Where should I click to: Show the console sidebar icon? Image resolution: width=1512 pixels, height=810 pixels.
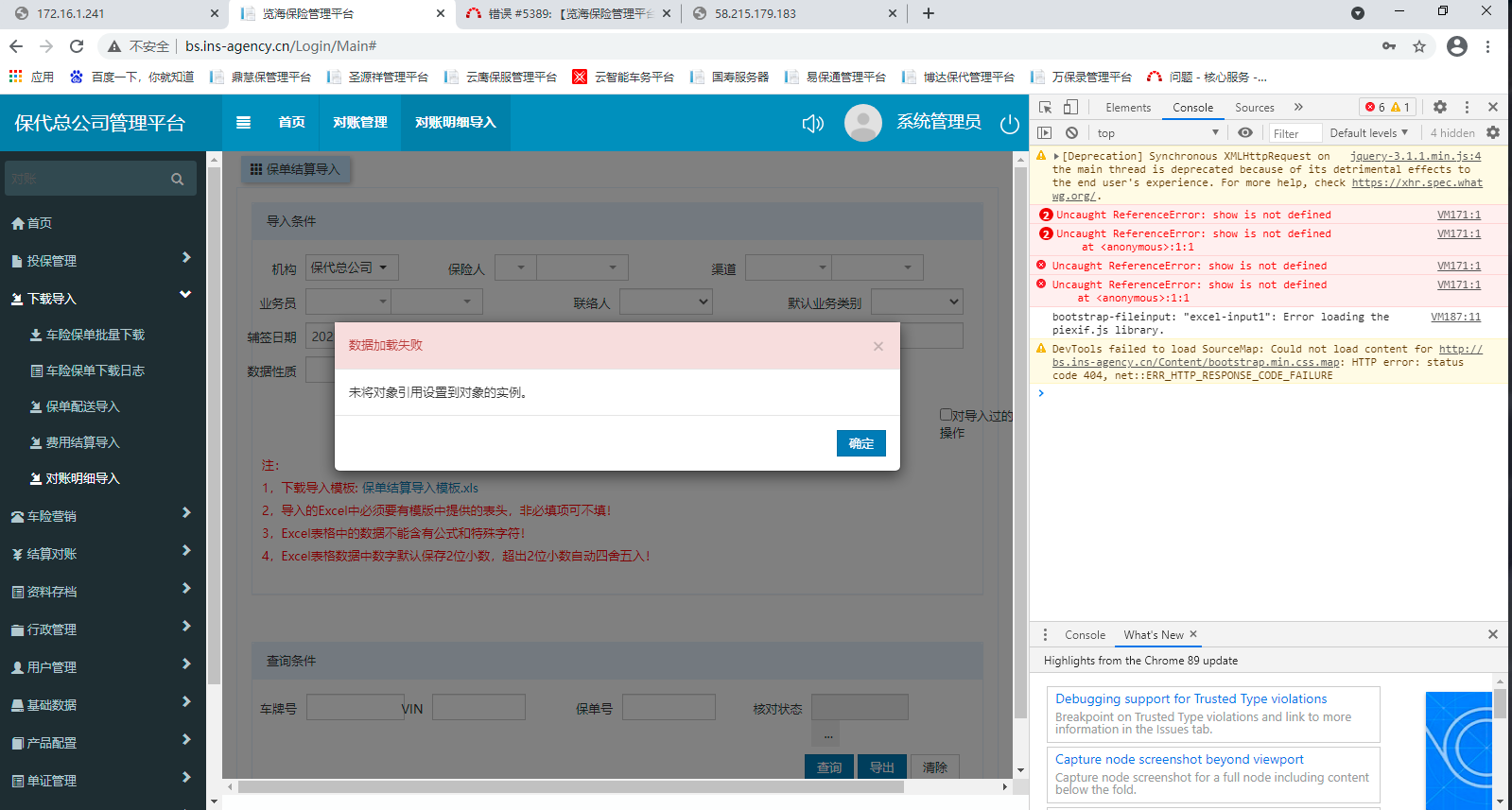pyautogui.click(x=1045, y=133)
